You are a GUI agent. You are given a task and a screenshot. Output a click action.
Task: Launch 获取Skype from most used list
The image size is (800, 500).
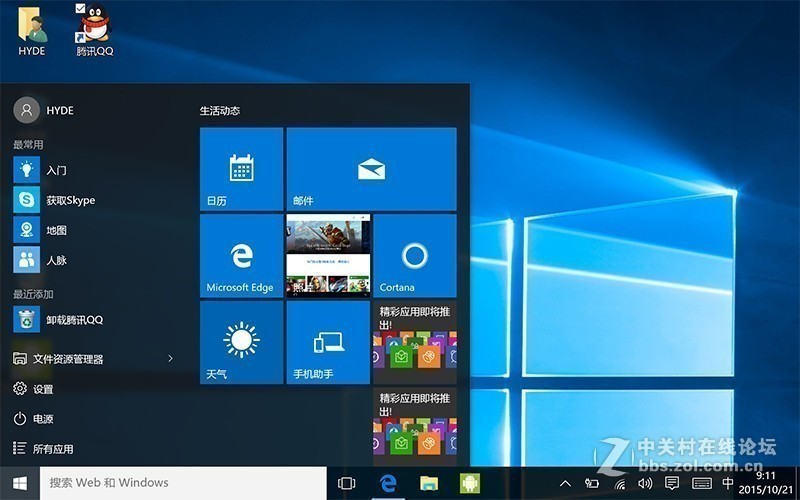coord(70,200)
